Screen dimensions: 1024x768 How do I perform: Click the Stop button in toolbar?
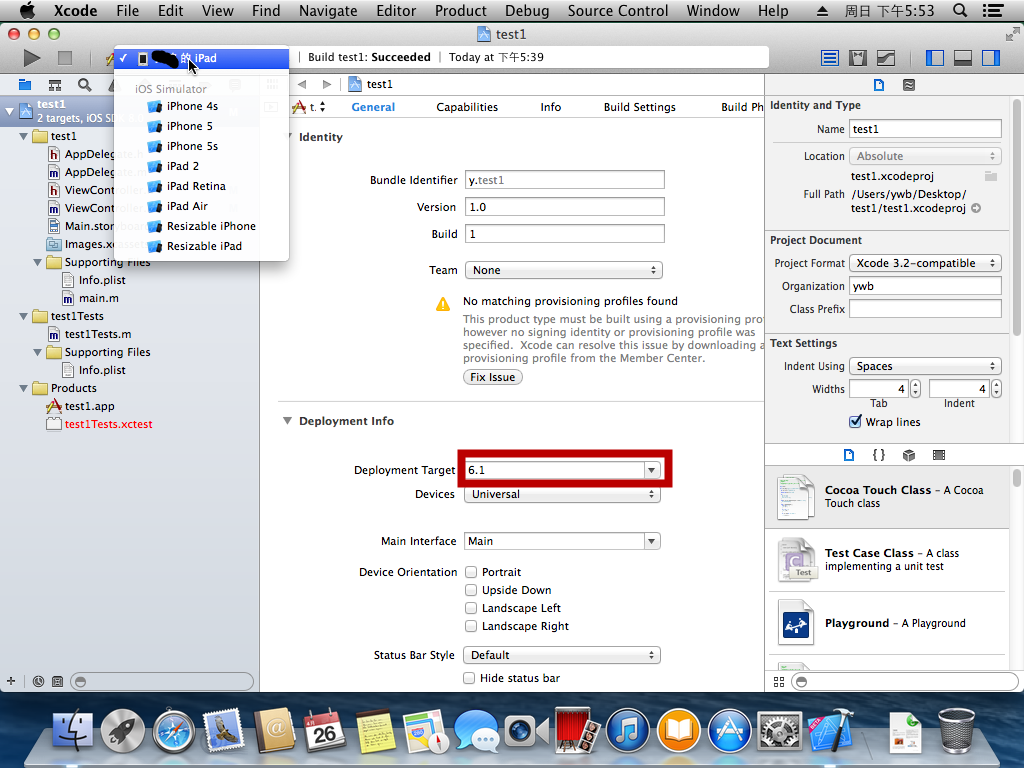[x=65, y=58]
